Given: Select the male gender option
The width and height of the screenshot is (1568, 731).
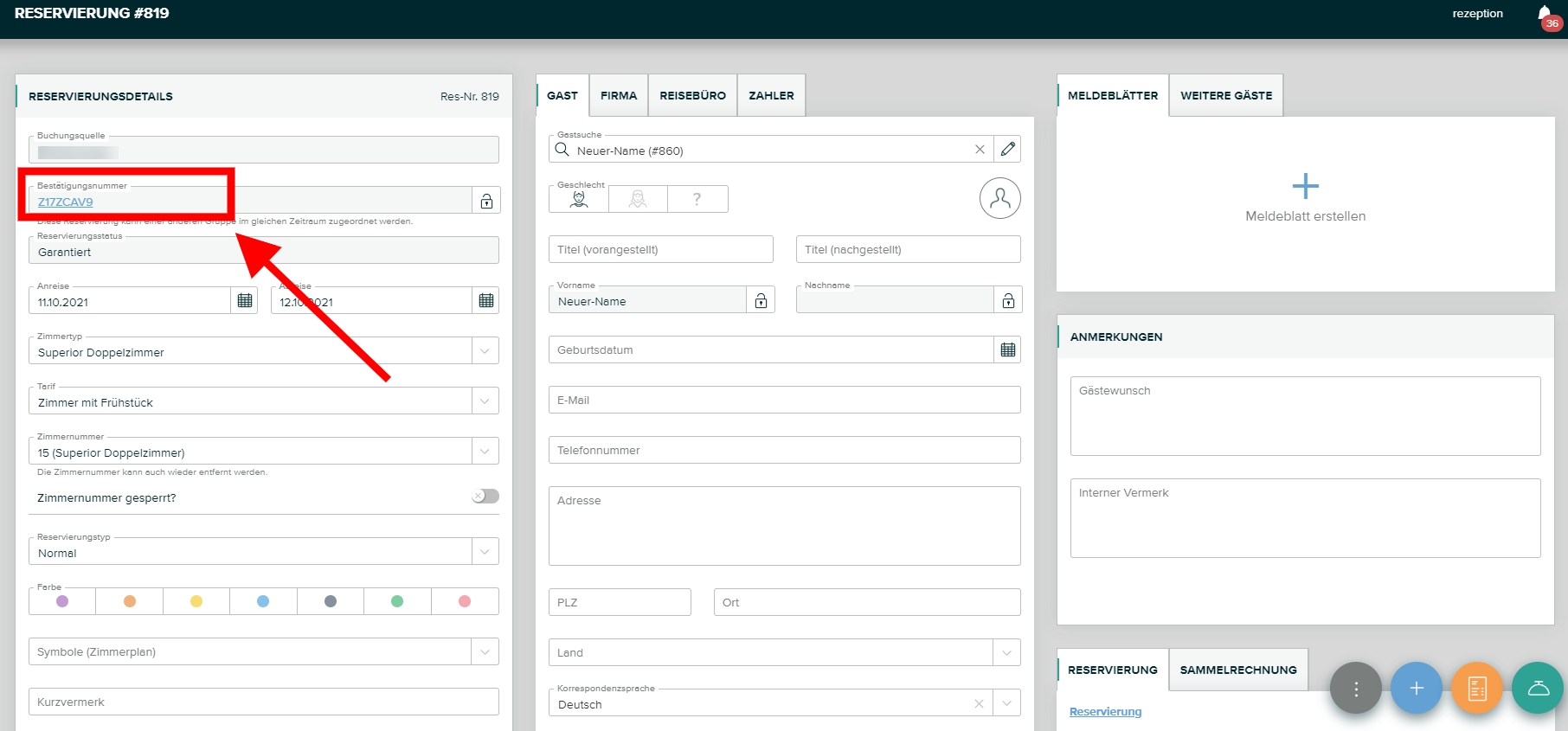Looking at the screenshot, I should click(x=579, y=200).
